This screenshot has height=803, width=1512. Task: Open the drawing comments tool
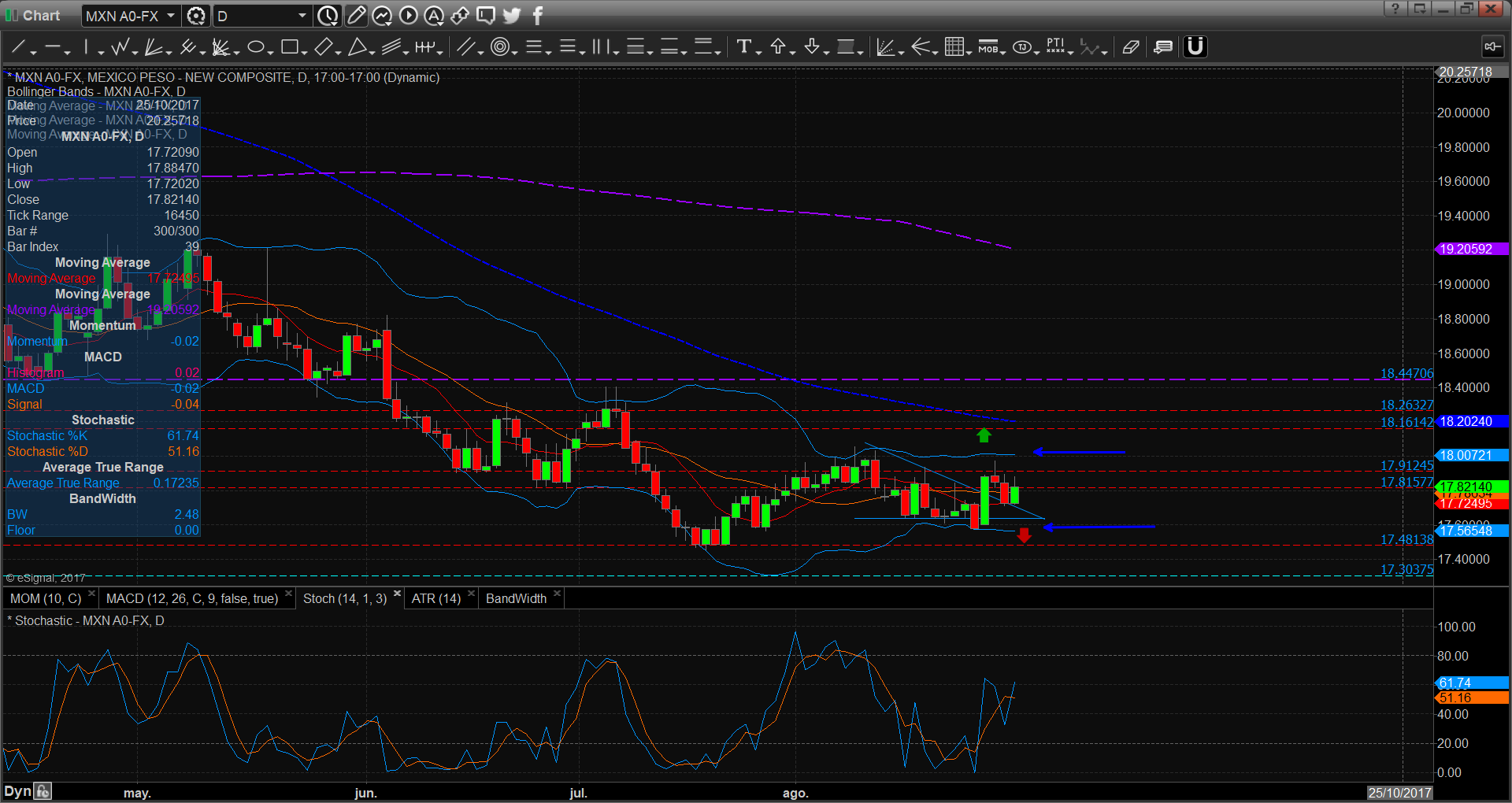coord(1162,47)
